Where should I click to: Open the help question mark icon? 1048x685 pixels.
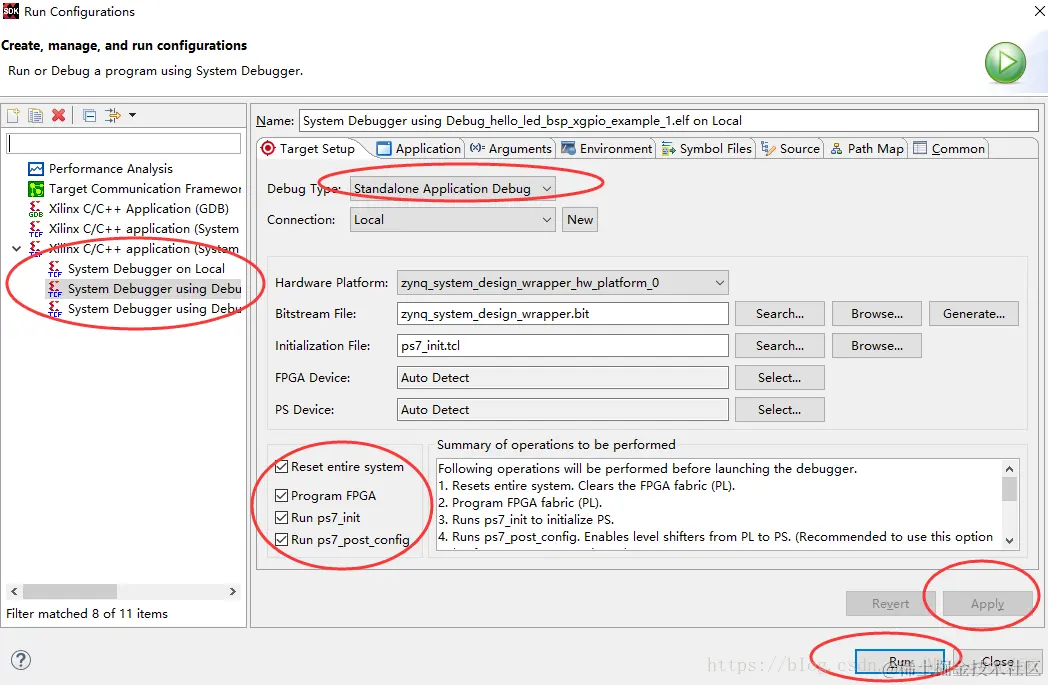click(21, 660)
